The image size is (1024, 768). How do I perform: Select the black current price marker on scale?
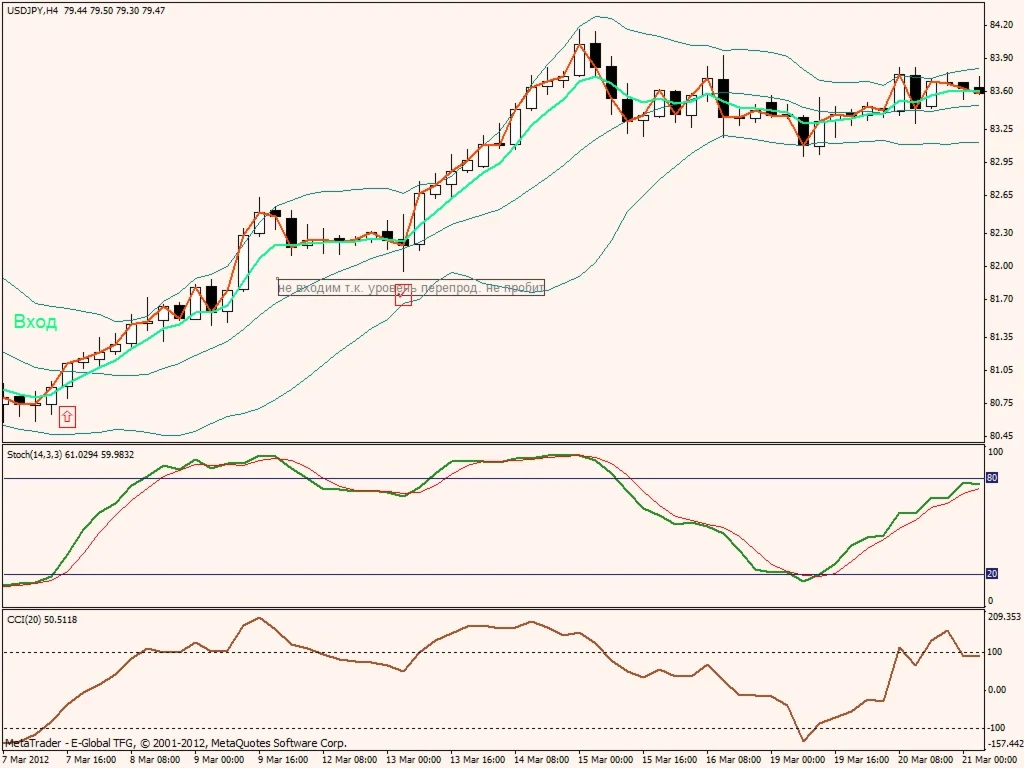coord(981,90)
